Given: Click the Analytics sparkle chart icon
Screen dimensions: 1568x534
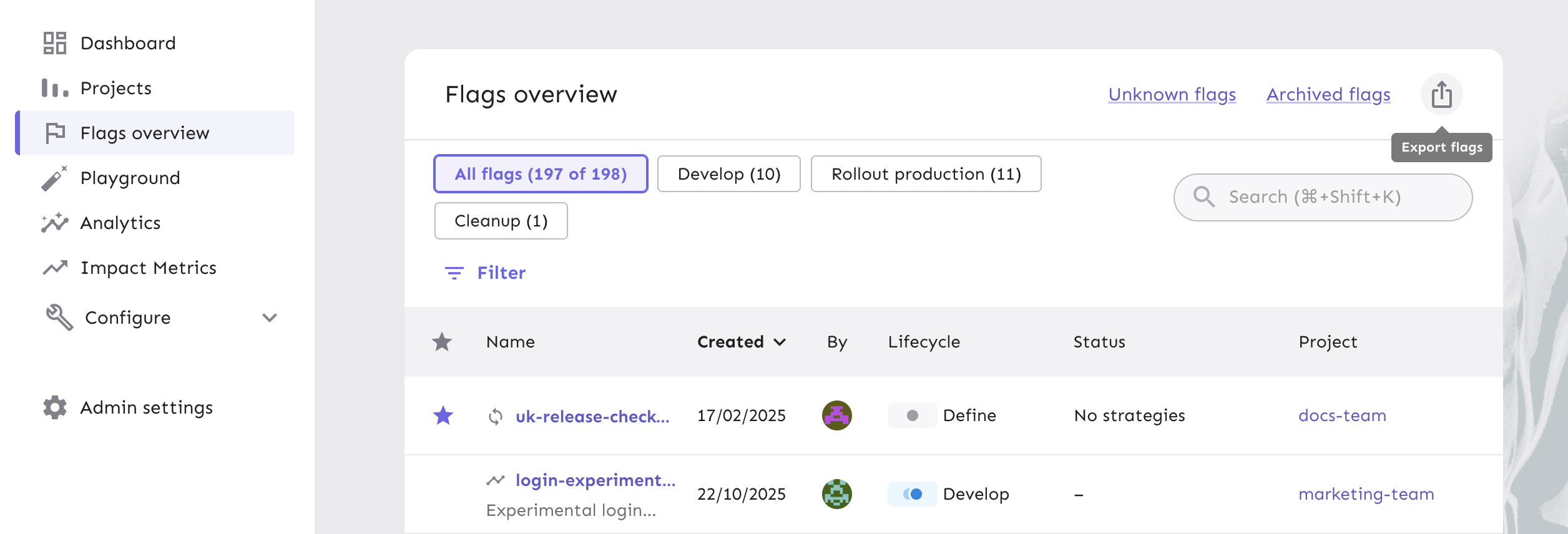Looking at the screenshot, I should (x=55, y=223).
